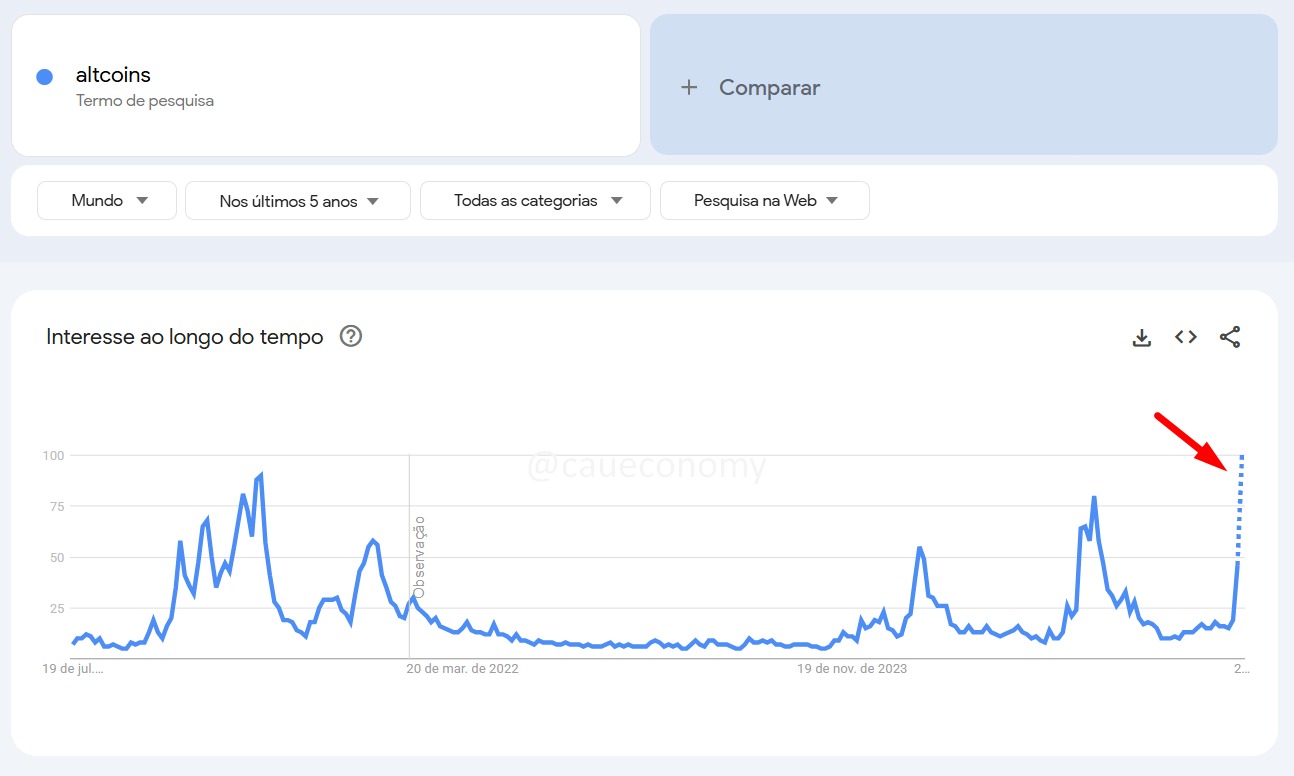Click the dotted line peak at 100

pyautogui.click(x=1241, y=457)
